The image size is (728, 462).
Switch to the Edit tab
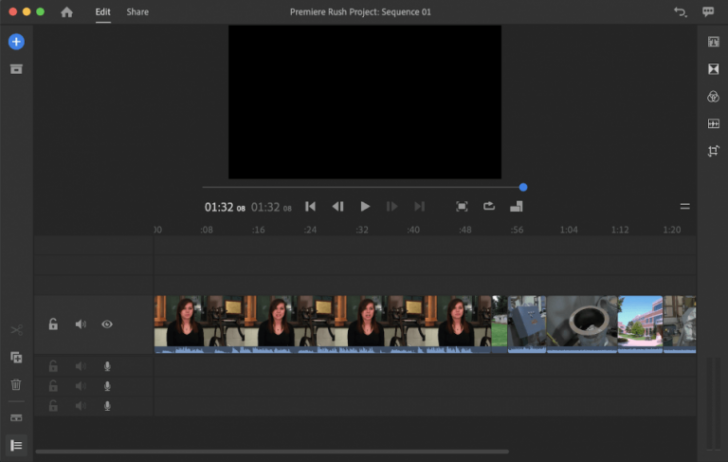click(x=103, y=12)
